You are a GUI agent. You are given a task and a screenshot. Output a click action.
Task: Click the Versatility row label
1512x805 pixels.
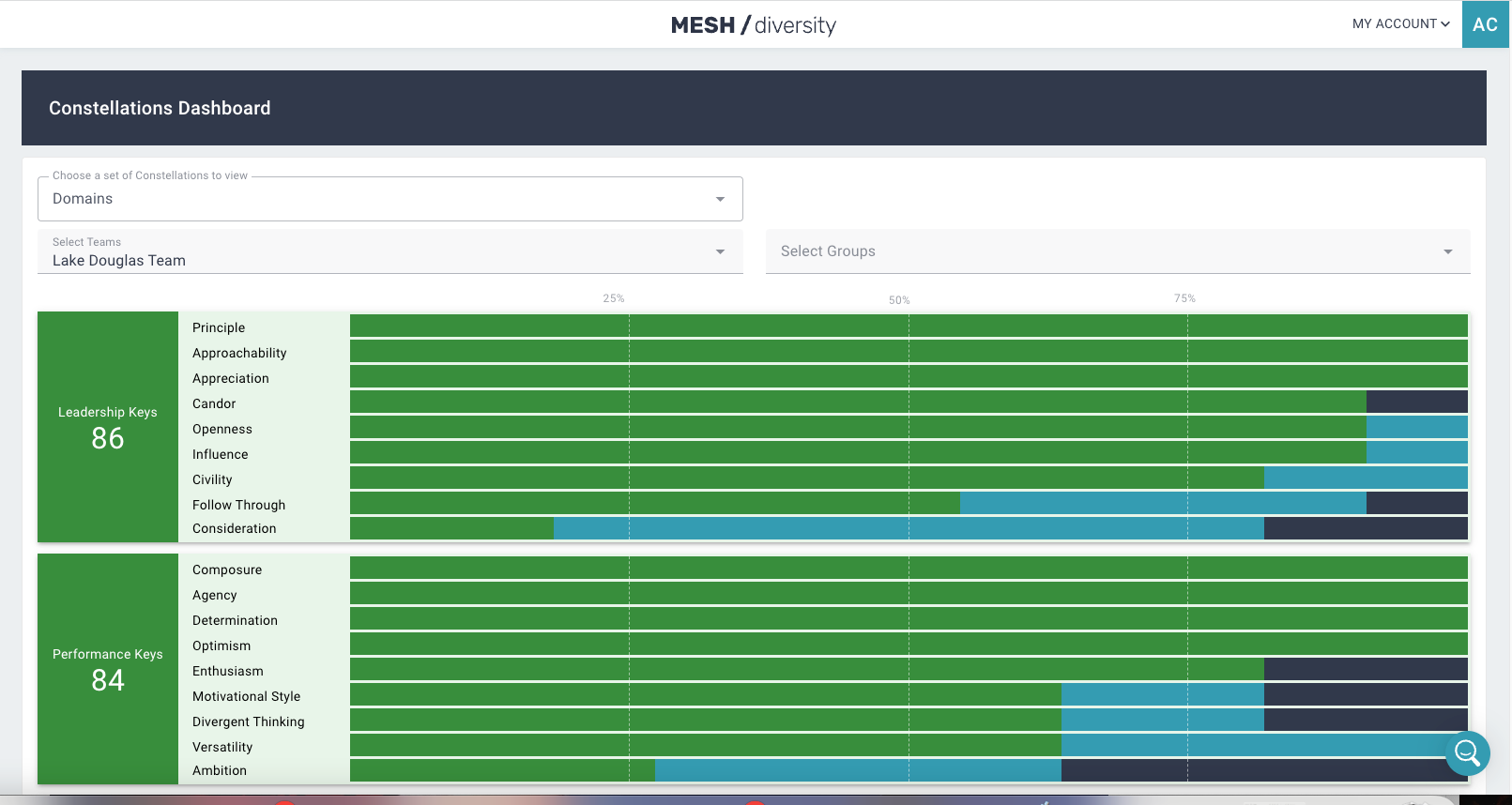(222, 747)
